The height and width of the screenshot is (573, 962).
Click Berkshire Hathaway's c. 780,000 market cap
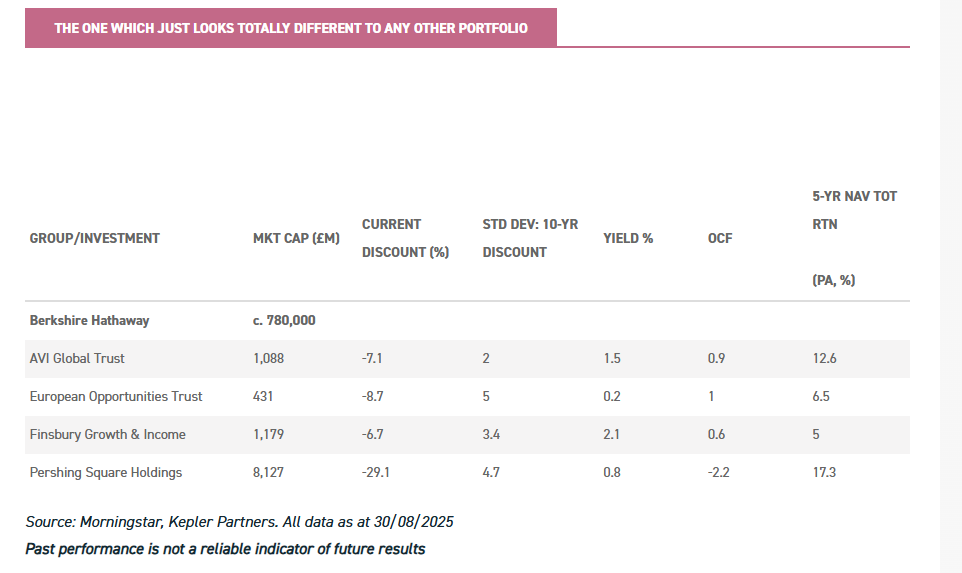[x=285, y=320]
